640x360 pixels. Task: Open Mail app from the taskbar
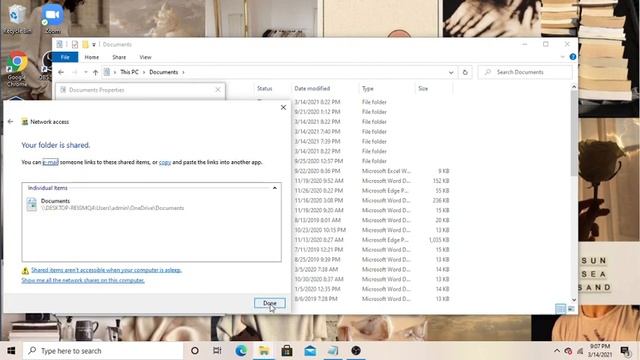pos(310,351)
